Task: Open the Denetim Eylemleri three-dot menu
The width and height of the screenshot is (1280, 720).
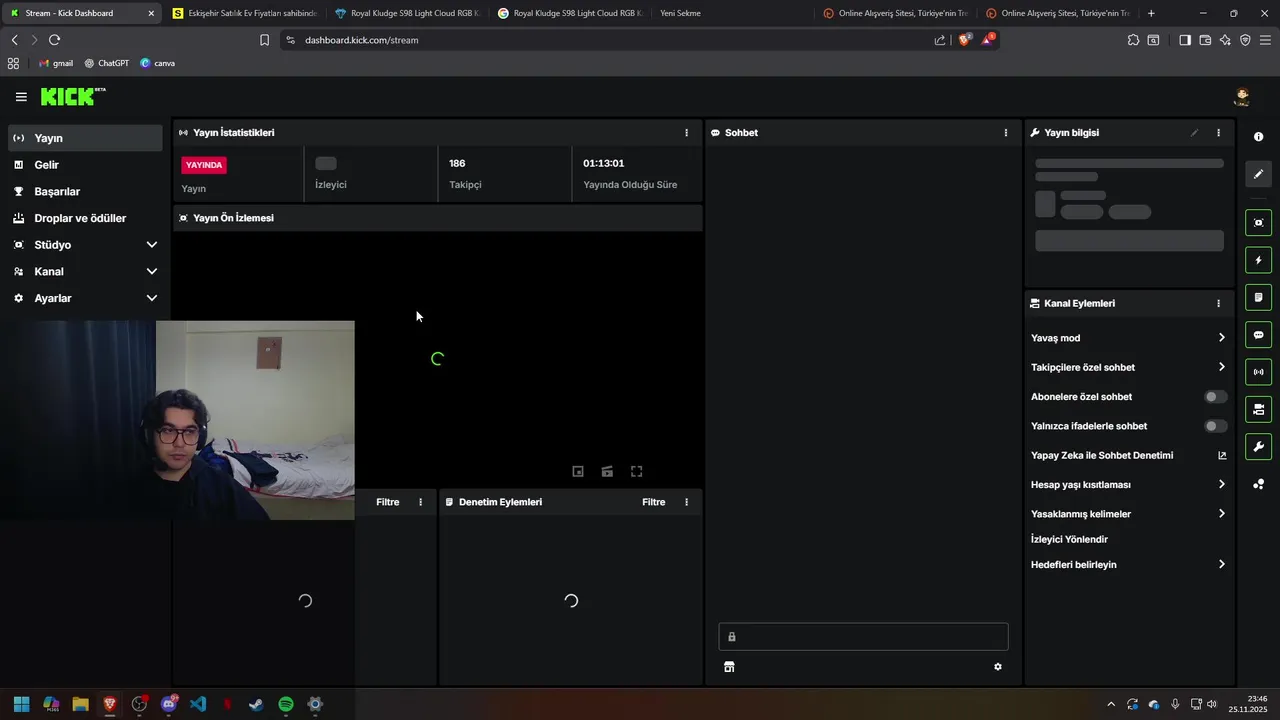Action: (x=686, y=502)
